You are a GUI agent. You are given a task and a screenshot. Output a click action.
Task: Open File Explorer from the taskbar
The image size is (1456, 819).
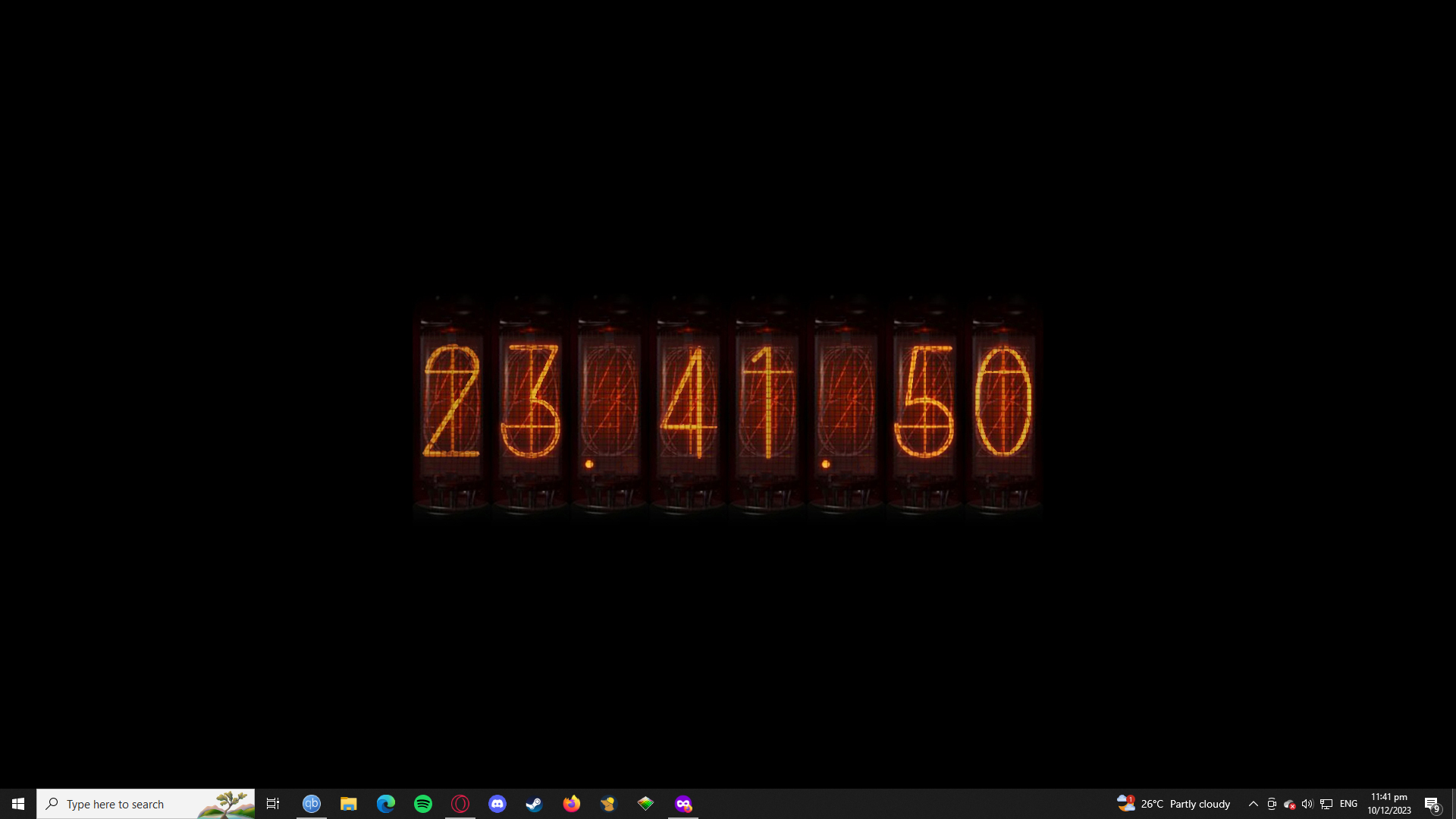349,804
